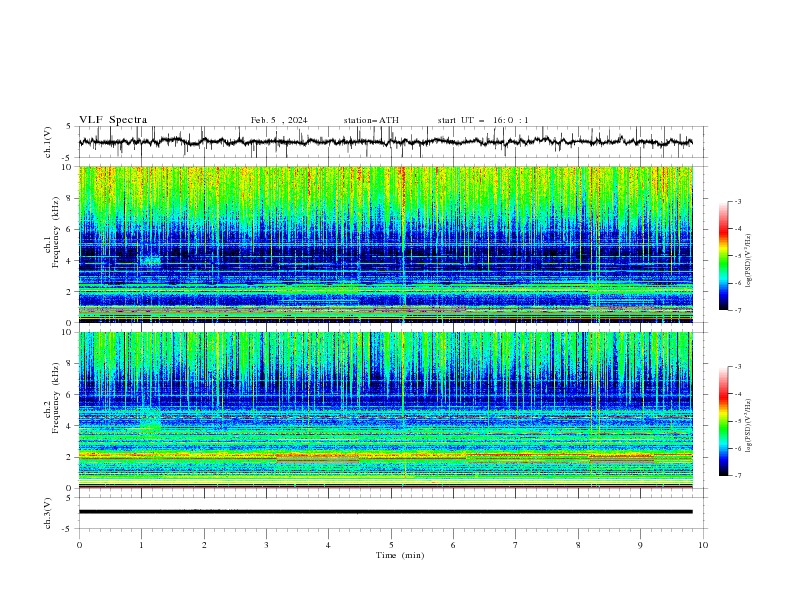
Task: Click the "-3" label on ch.1 color bar
Action: 737,201
